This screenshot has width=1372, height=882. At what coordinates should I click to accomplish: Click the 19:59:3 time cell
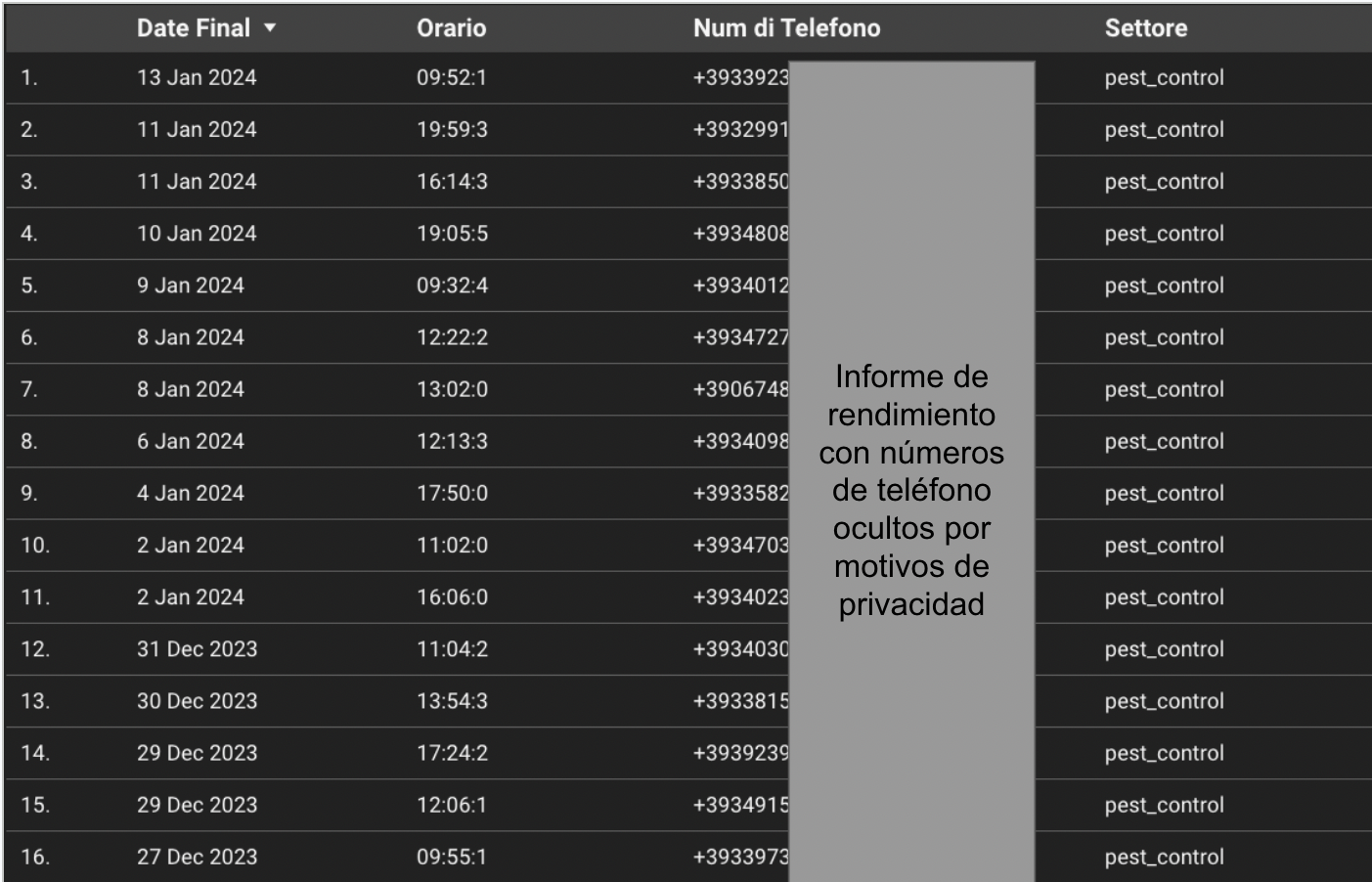click(452, 130)
